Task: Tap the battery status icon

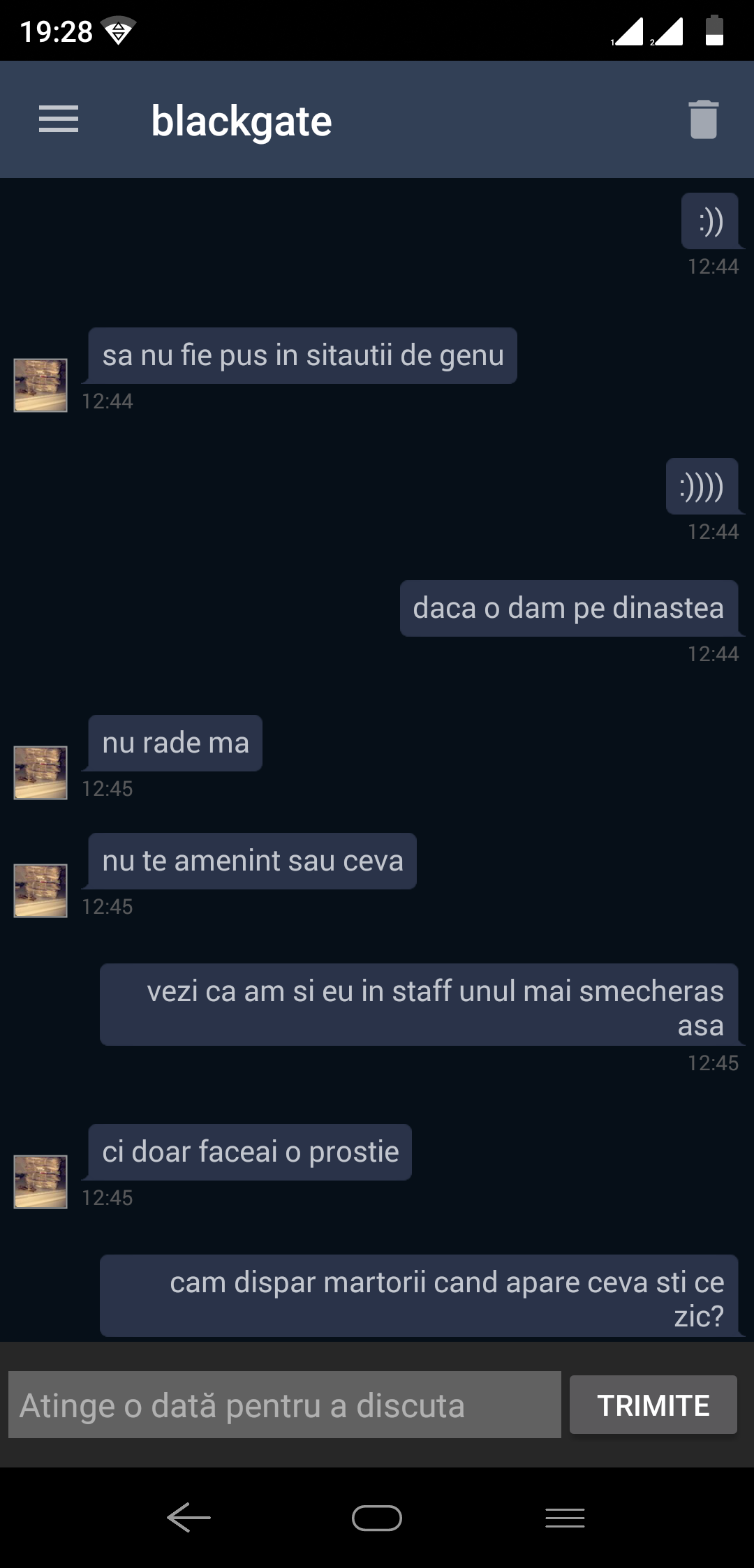Action: pyautogui.click(x=714, y=31)
